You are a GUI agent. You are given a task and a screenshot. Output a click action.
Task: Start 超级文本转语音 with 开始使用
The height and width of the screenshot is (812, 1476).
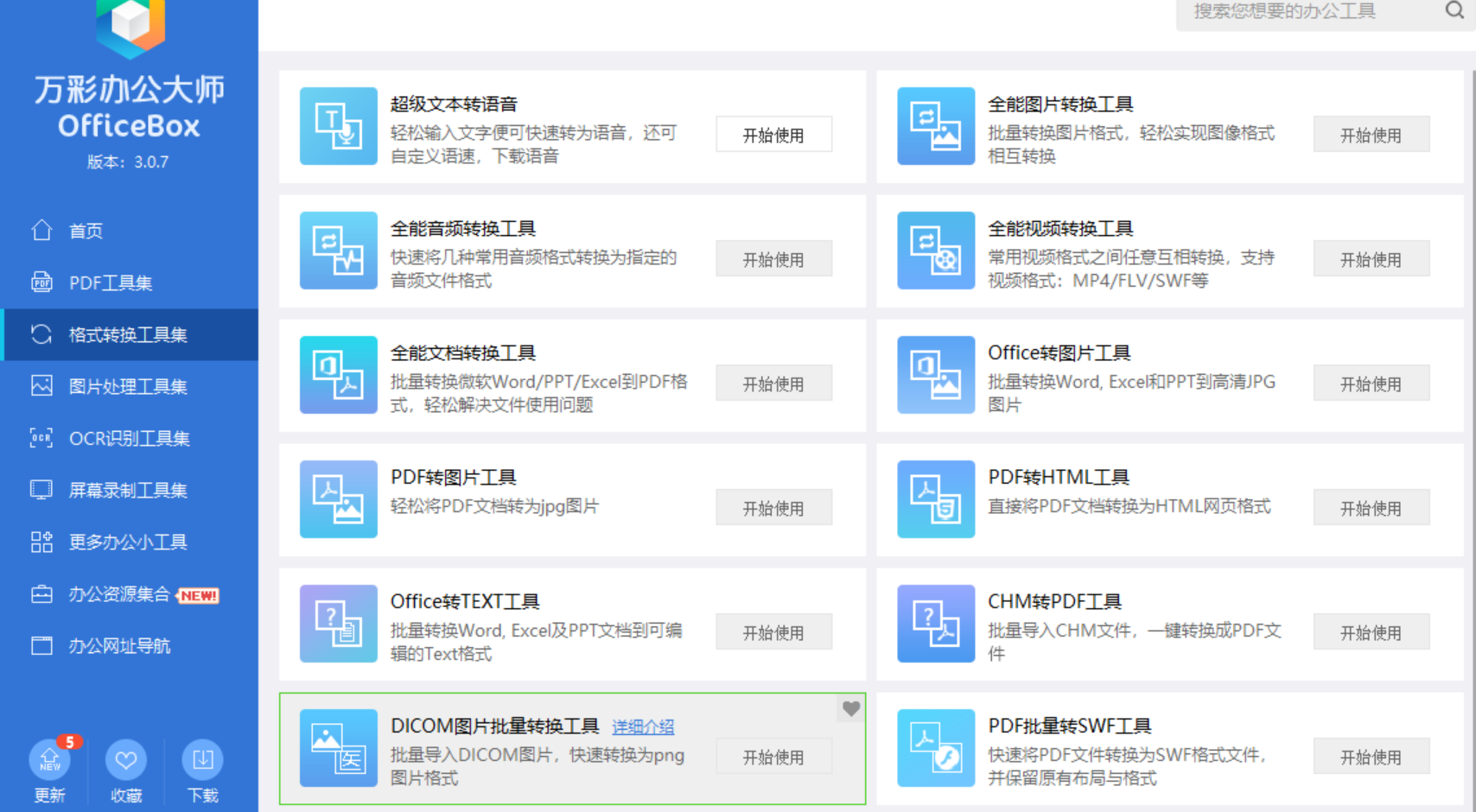[x=773, y=135]
